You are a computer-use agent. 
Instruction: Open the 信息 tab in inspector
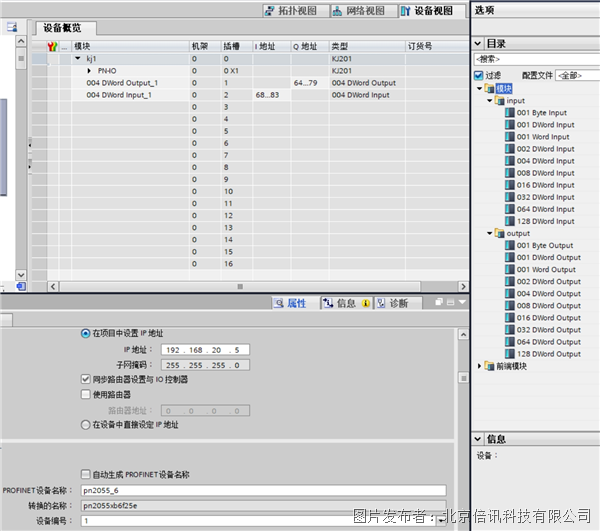click(346, 303)
